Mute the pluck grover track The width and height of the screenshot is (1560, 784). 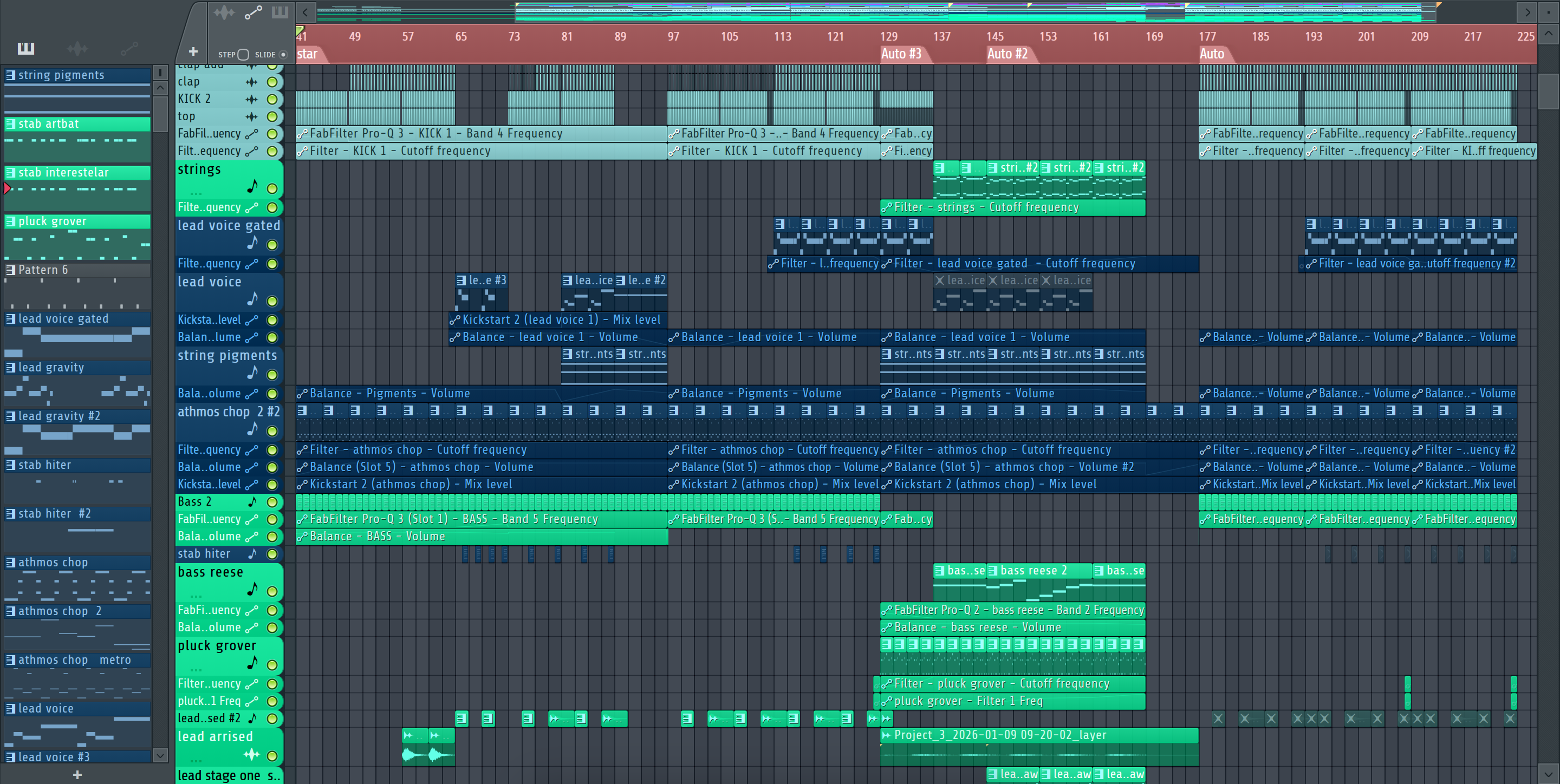[272, 665]
